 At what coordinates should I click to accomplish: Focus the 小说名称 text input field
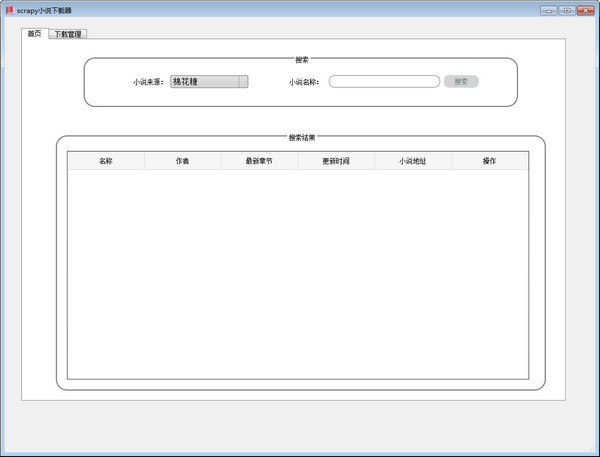pyautogui.click(x=384, y=82)
